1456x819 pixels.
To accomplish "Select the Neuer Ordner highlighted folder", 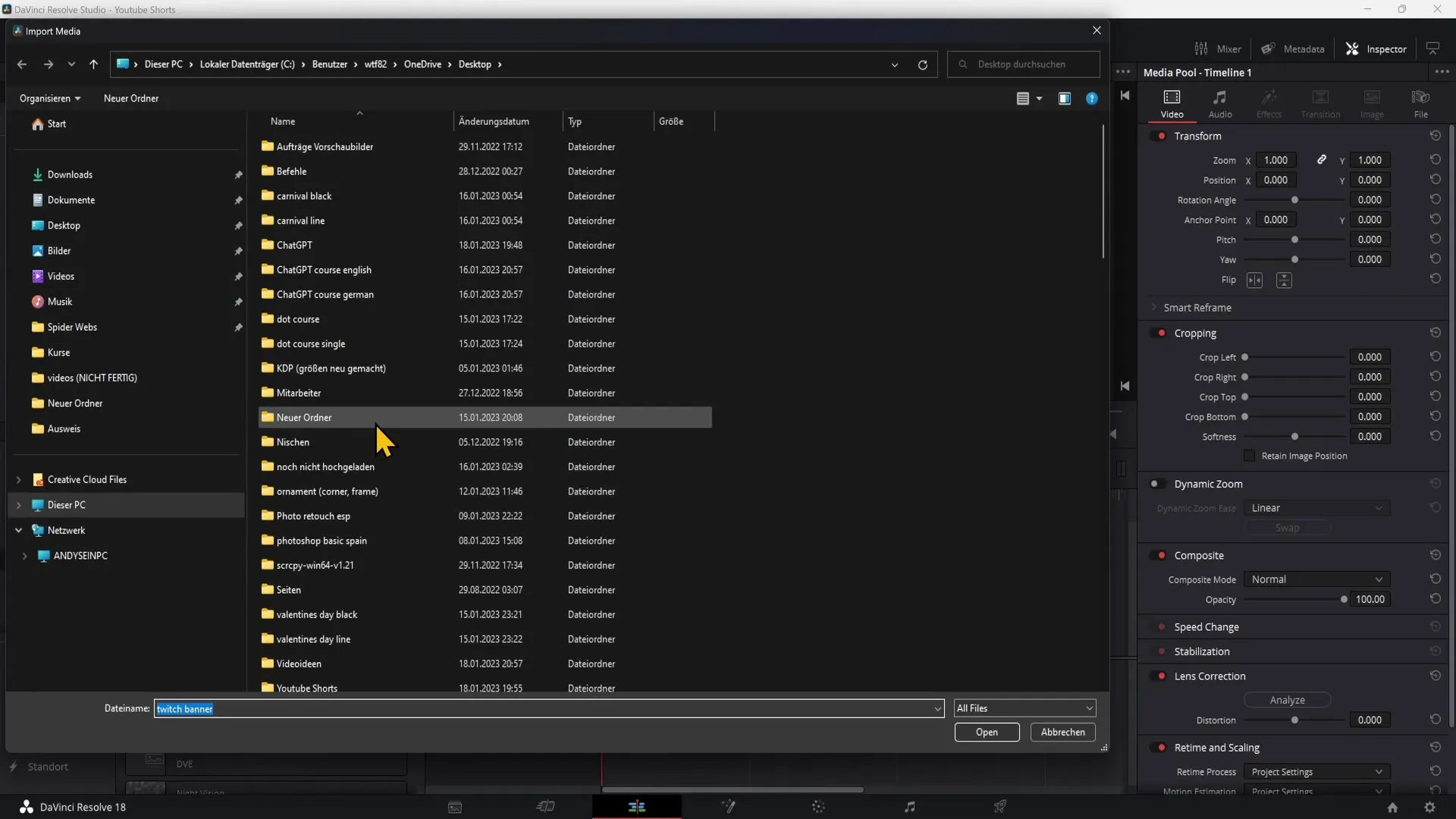I will (304, 417).
